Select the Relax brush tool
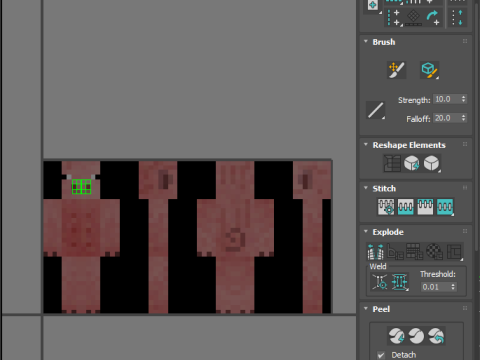This screenshot has width=480, height=360. point(429,70)
